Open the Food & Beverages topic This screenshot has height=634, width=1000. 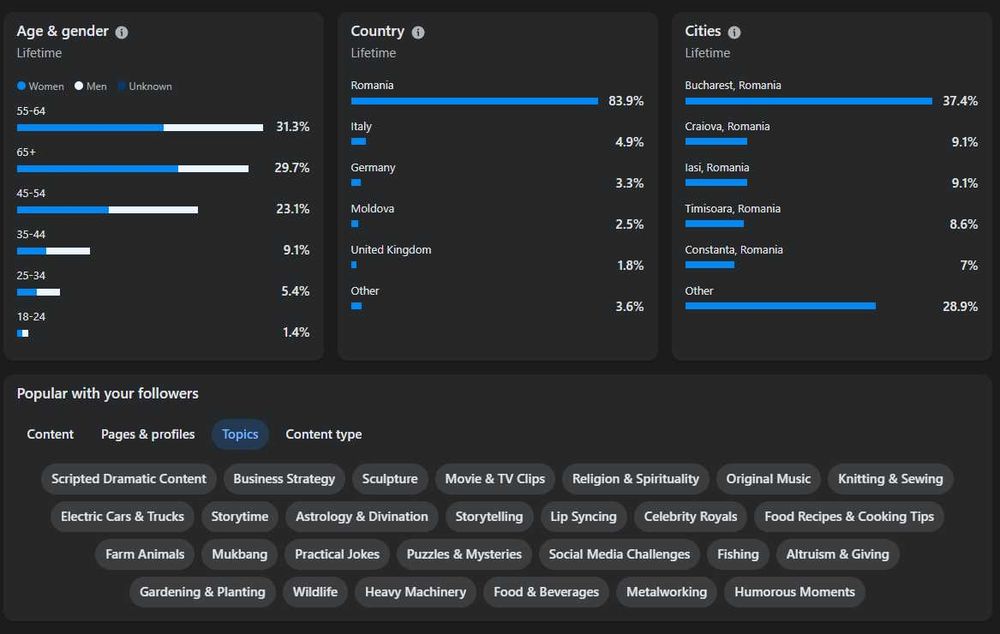[546, 592]
